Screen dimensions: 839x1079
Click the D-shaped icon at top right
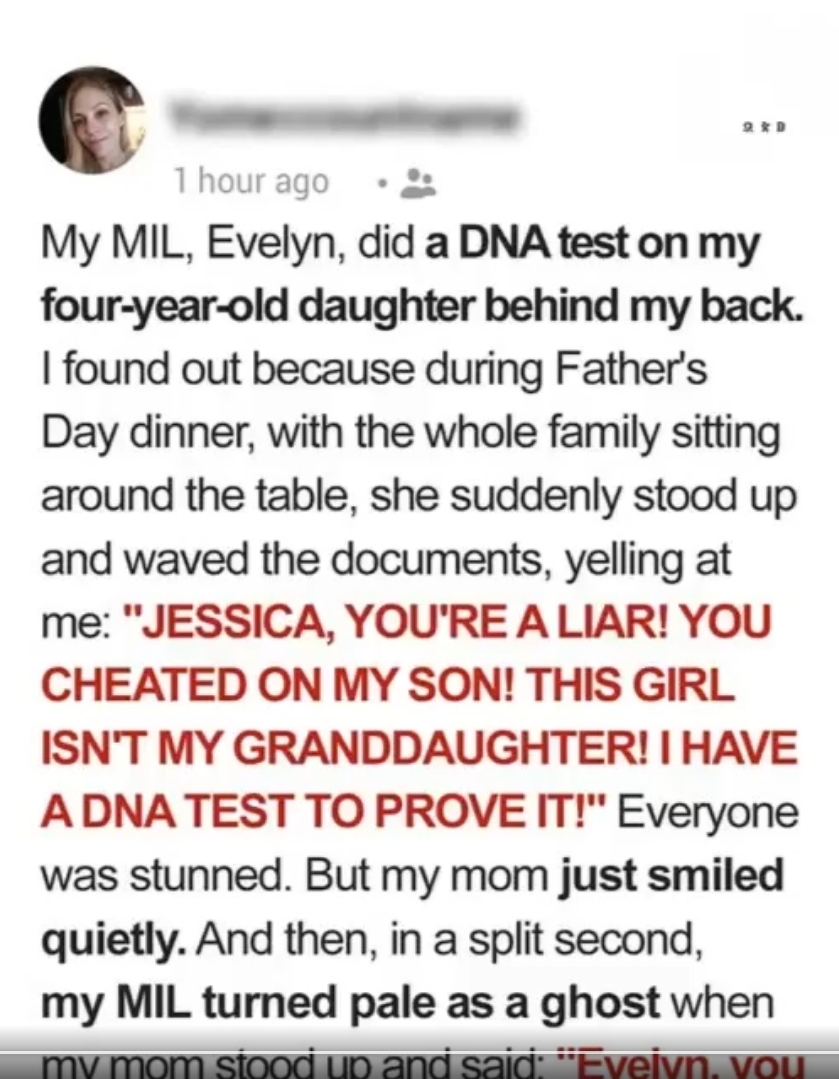tap(780, 127)
